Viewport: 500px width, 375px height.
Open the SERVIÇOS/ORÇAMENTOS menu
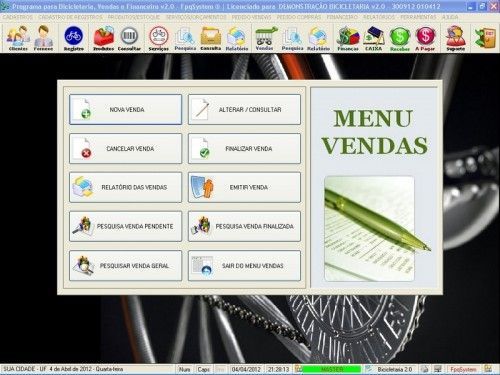point(196,17)
